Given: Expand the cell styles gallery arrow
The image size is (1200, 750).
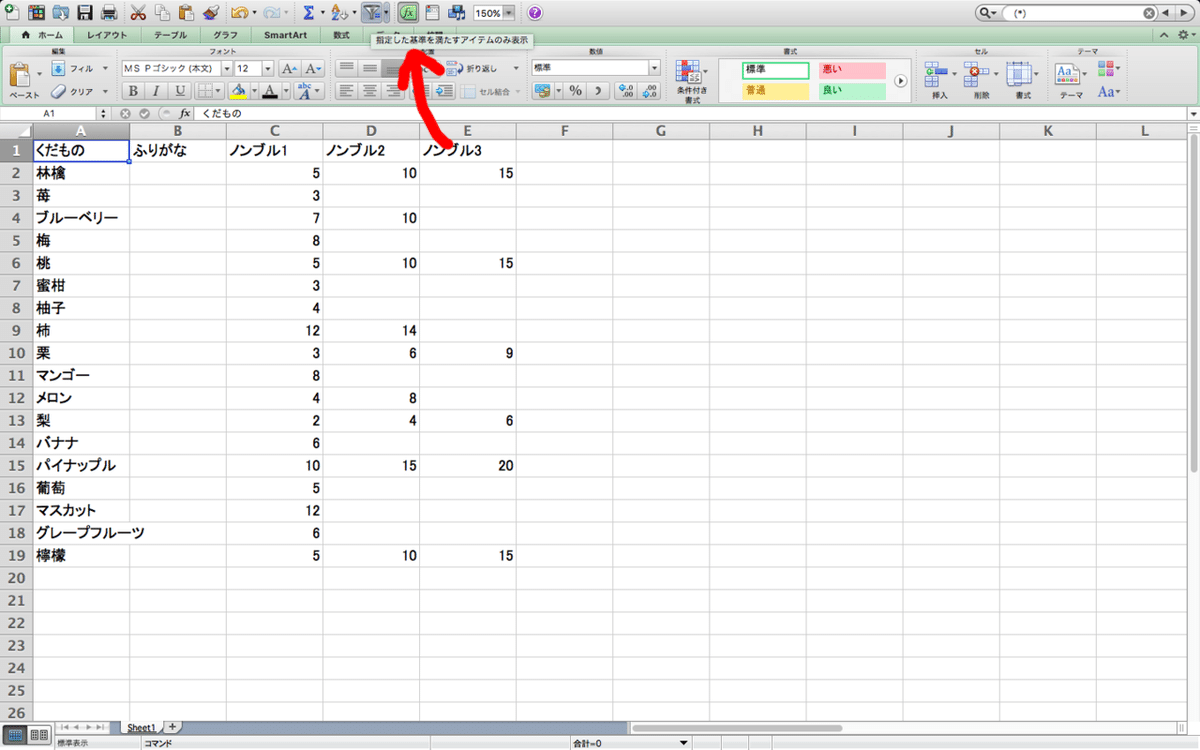Looking at the screenshot, I should pos(901,81).
